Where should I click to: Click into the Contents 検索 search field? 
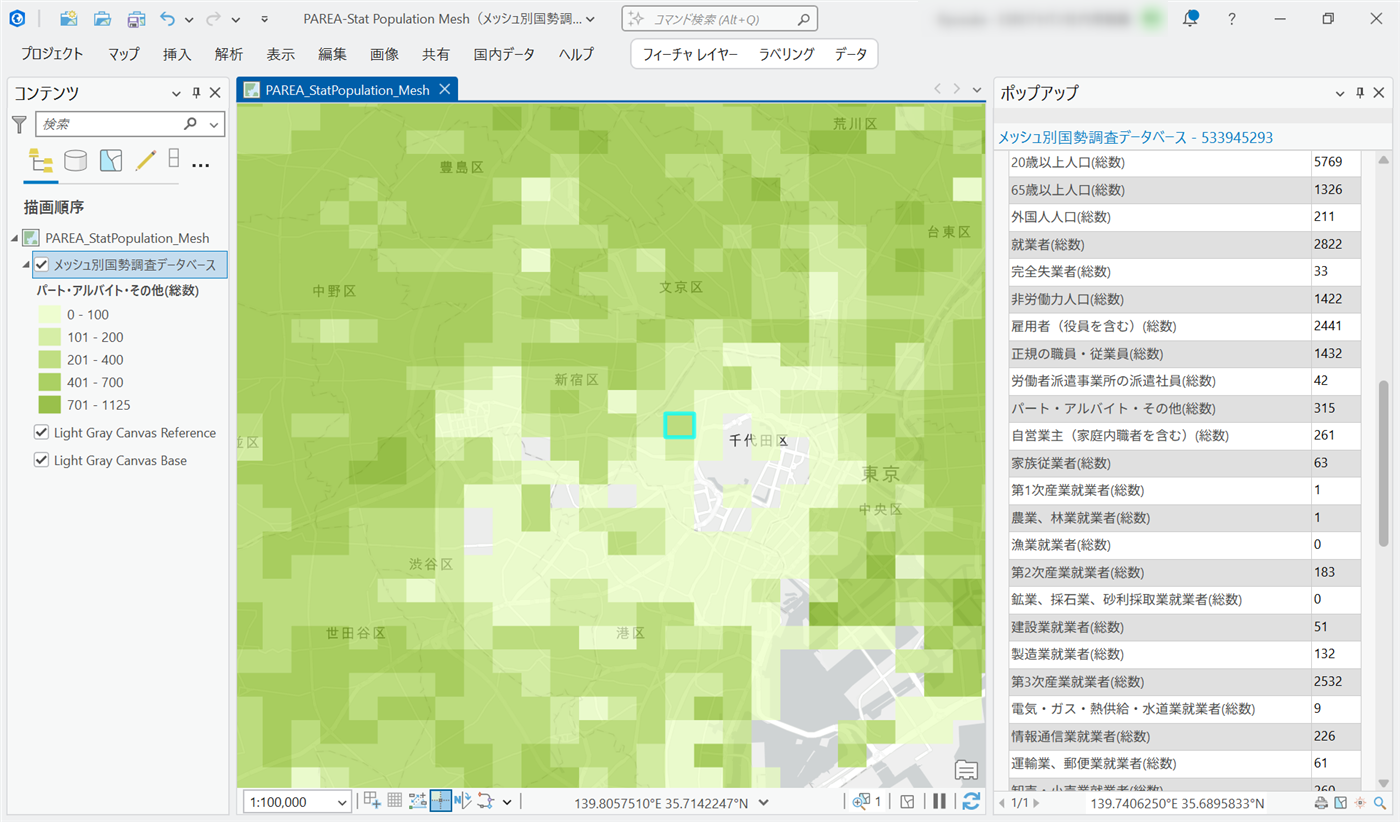[110, 124]
